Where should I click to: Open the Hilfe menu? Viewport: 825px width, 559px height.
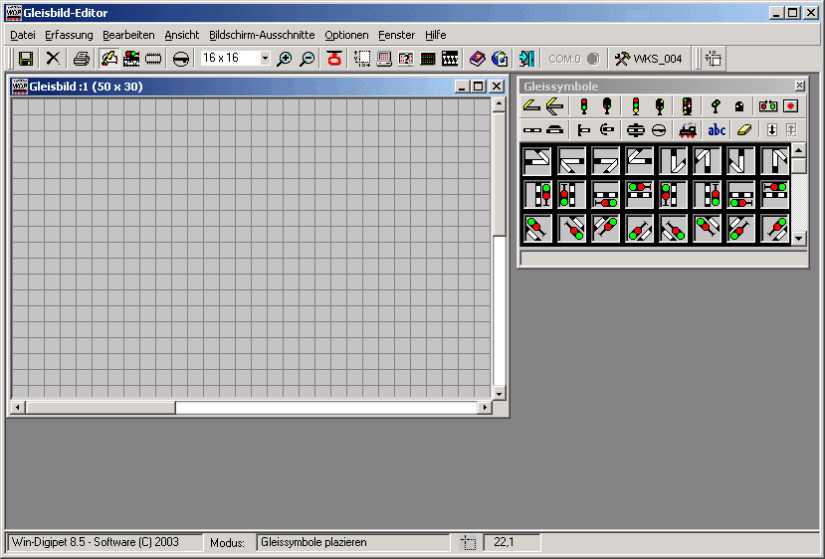click(436, 35)
